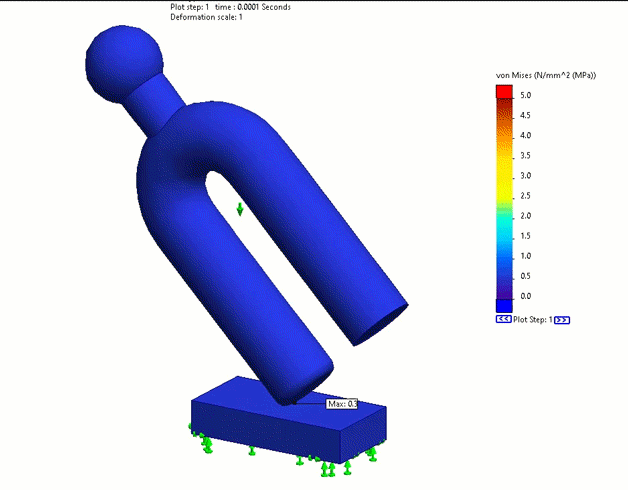Select the sphere atop the part

coord(124,59)
